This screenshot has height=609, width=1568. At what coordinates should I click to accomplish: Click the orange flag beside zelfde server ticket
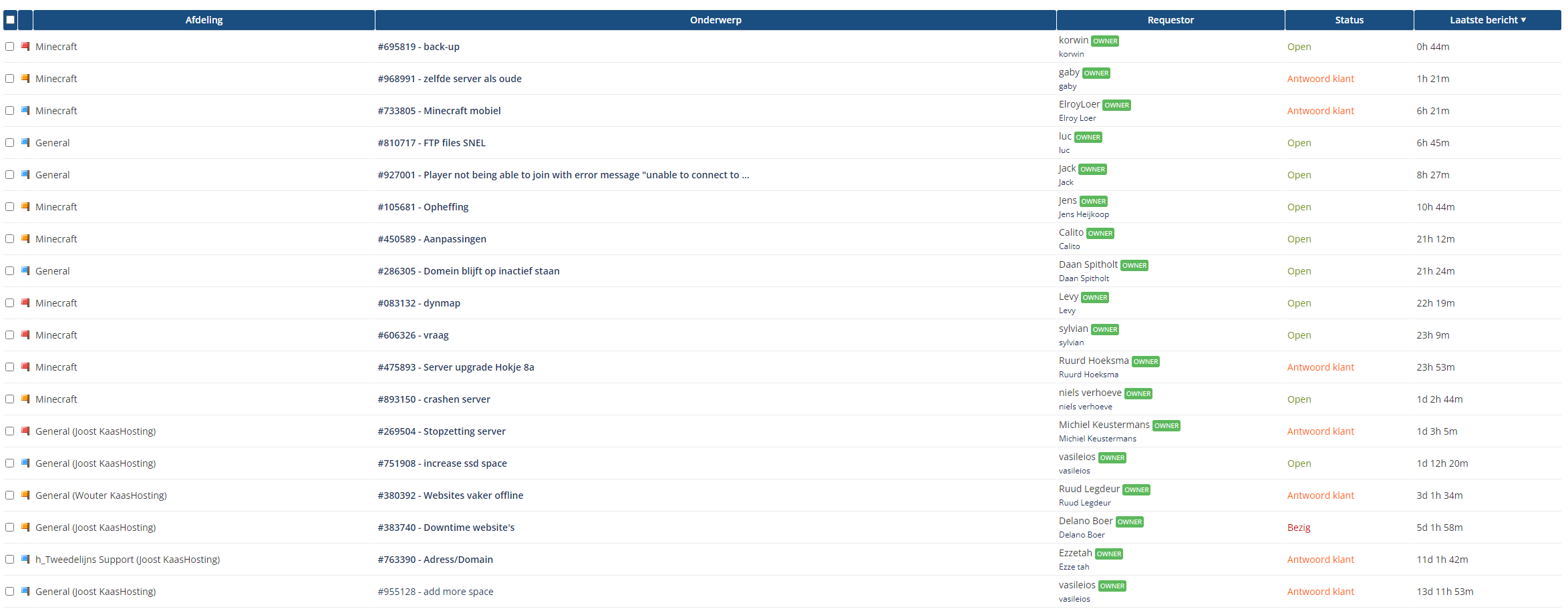coord(25,78)
